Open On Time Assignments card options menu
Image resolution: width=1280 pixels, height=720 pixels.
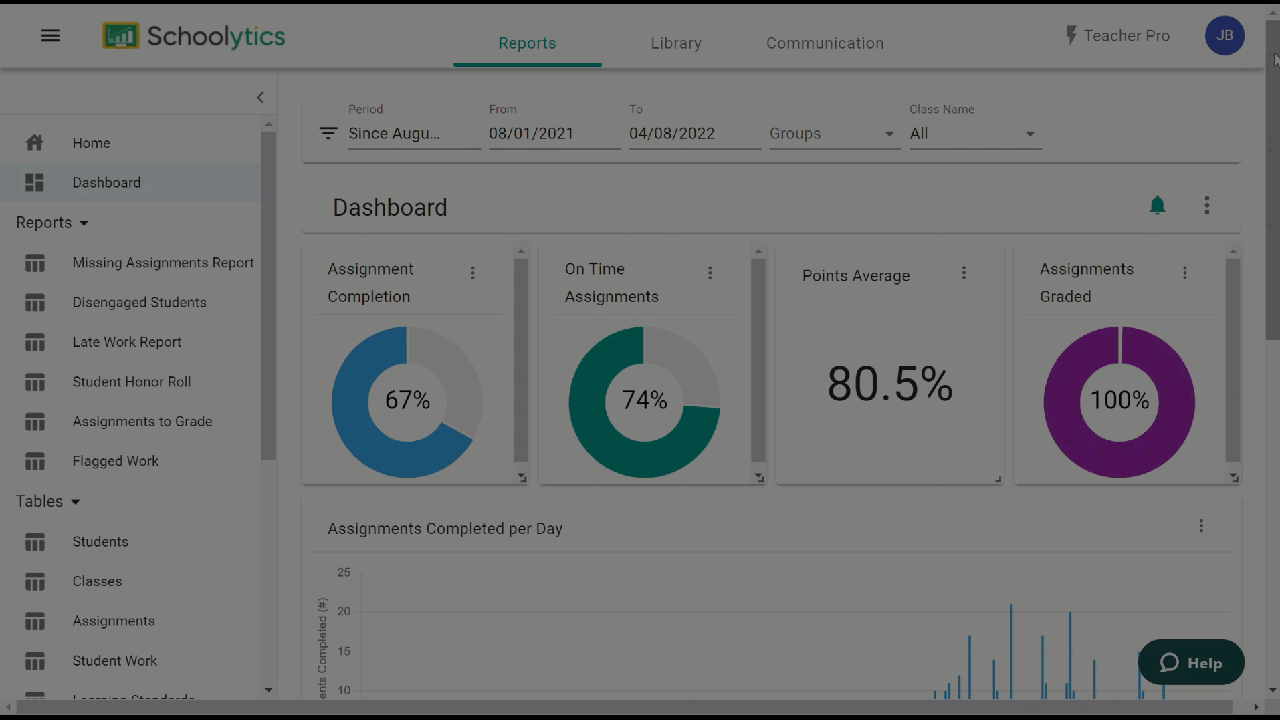pyautogui.click(x=710, y=273)
